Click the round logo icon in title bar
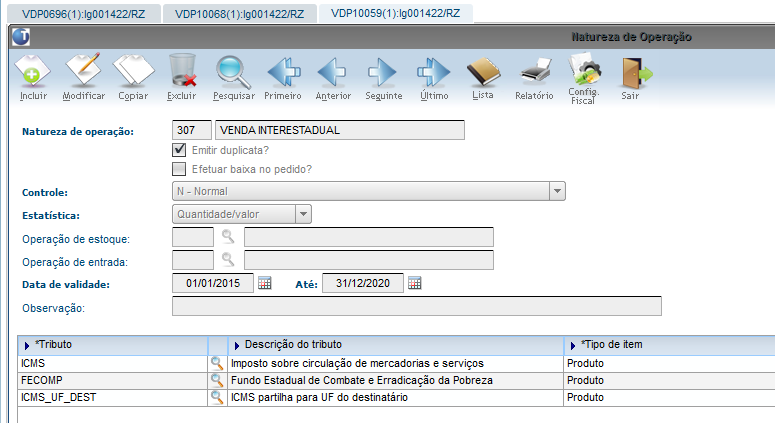This screenshot has height=423, width=775. [x=21, y=37]
